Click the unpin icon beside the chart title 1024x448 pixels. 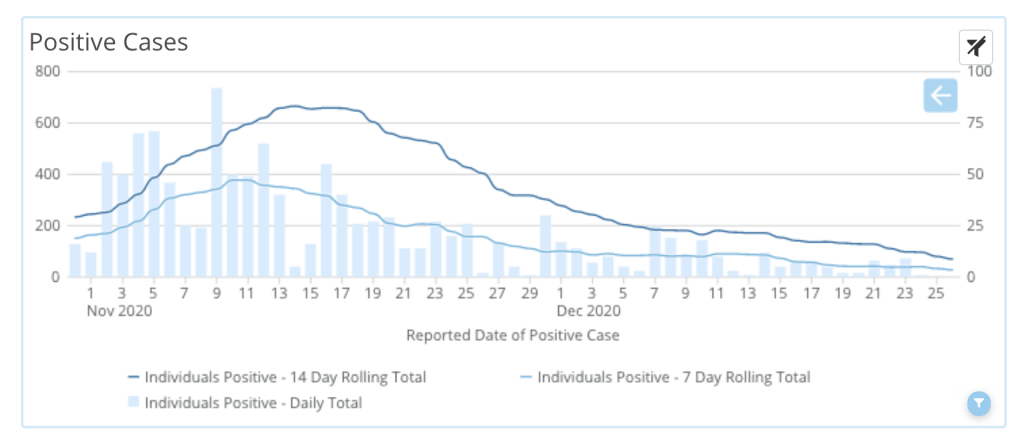tap(975, 46)
